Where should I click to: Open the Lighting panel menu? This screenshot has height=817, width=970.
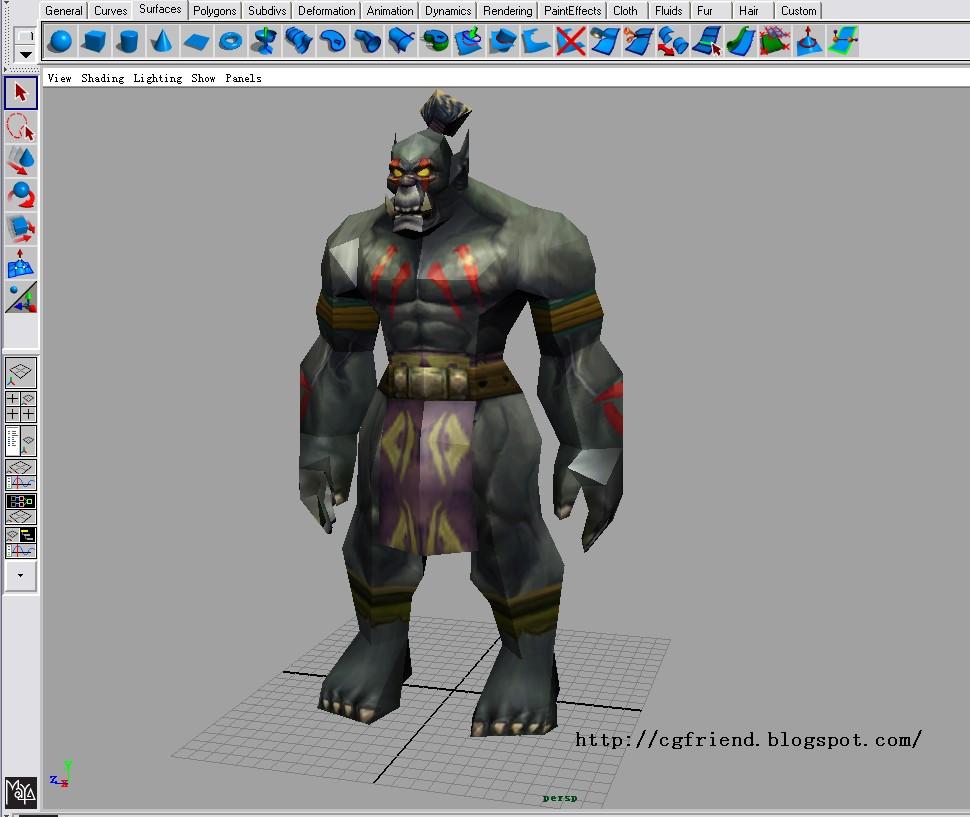coord(158,78)
